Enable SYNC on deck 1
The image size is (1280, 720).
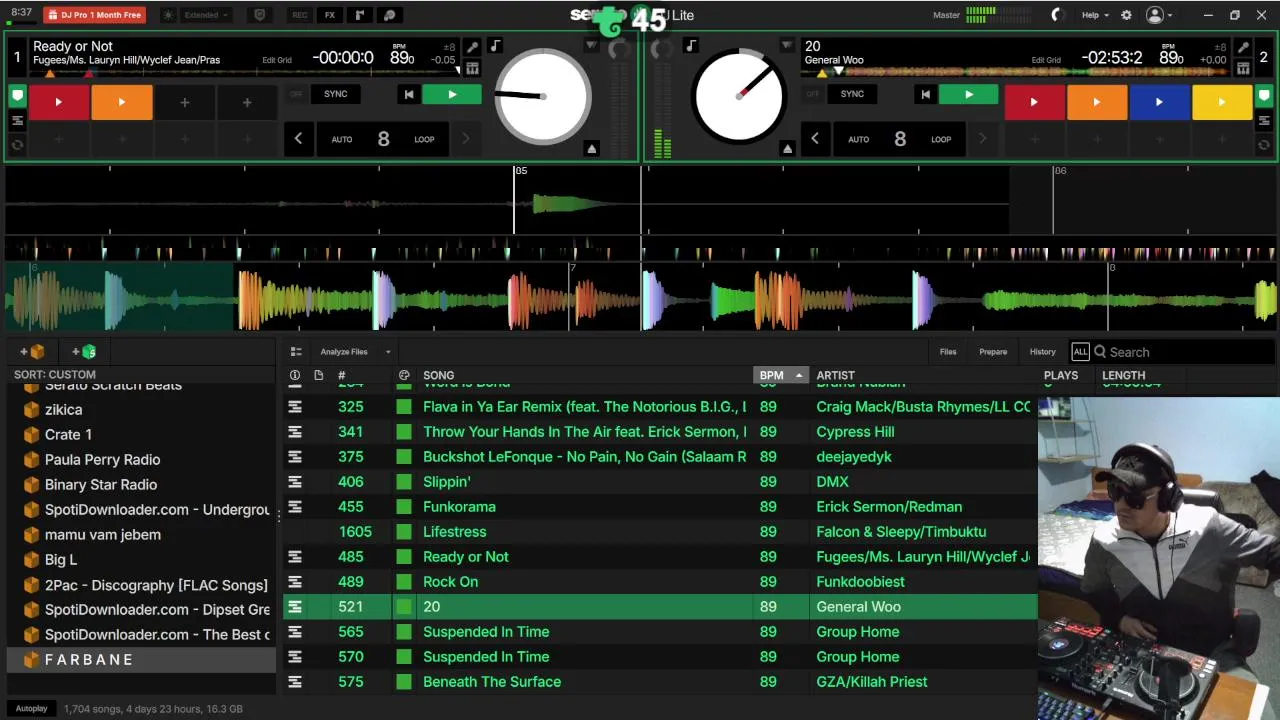click(336, 94)
